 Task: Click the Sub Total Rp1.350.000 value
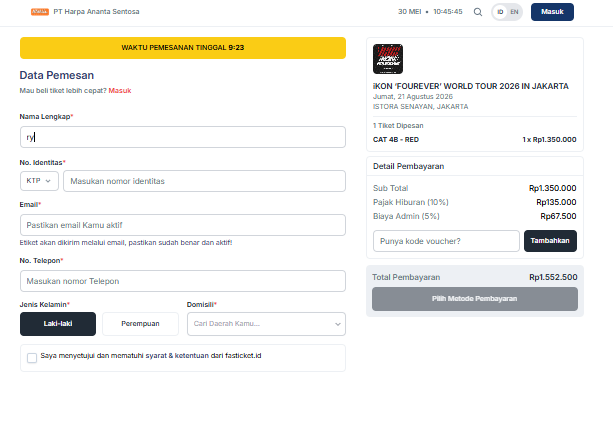552,188
